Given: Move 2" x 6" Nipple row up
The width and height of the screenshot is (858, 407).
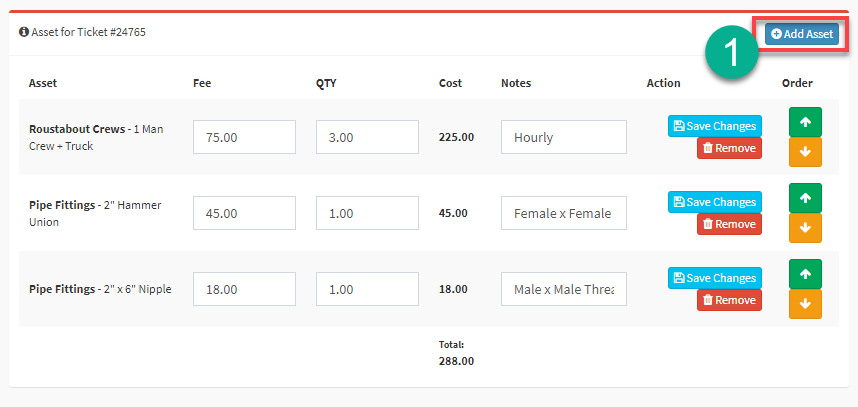Looking at the screenshot, I should (805, 274).
